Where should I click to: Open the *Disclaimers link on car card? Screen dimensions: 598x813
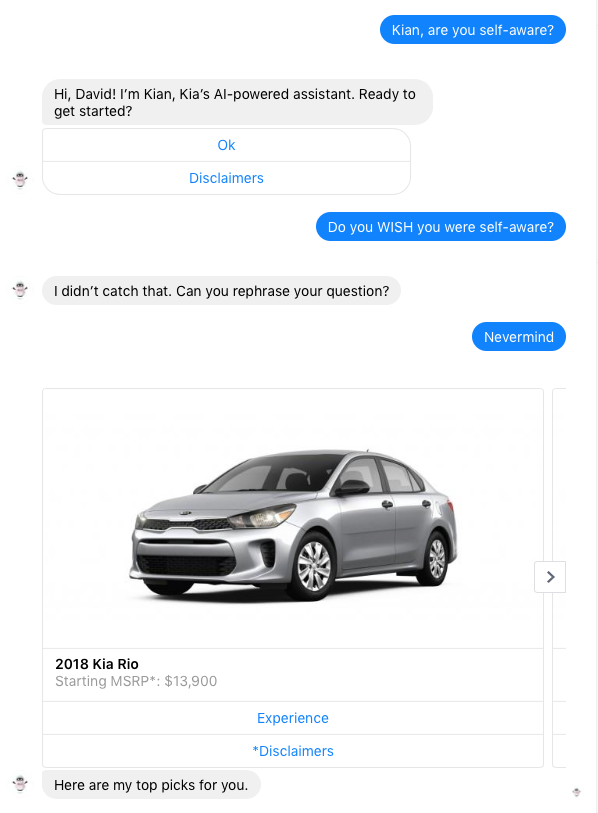(293, 751)
